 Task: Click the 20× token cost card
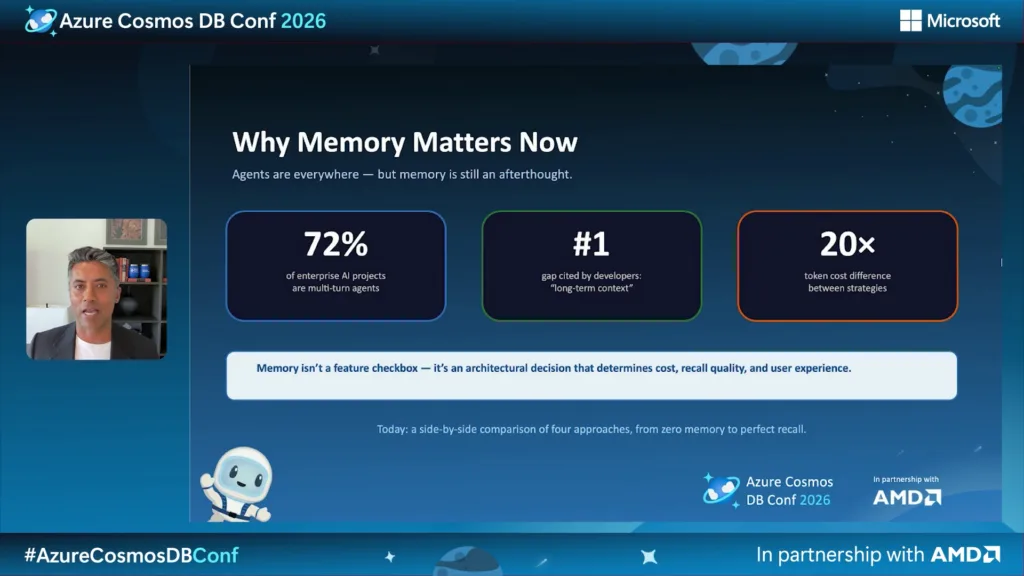848,266
